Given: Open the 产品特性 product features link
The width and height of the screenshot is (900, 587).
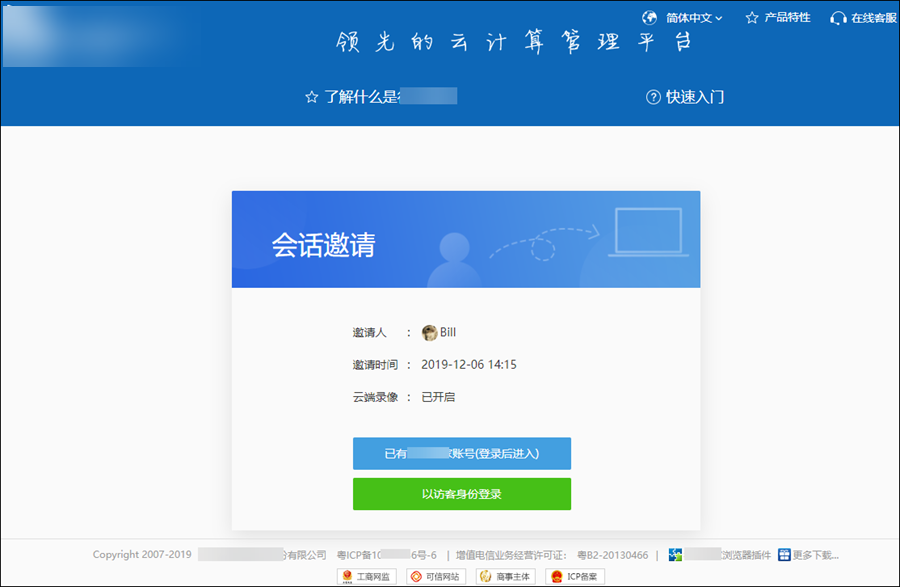Looking at the screenshot, I should coord(787,18).
